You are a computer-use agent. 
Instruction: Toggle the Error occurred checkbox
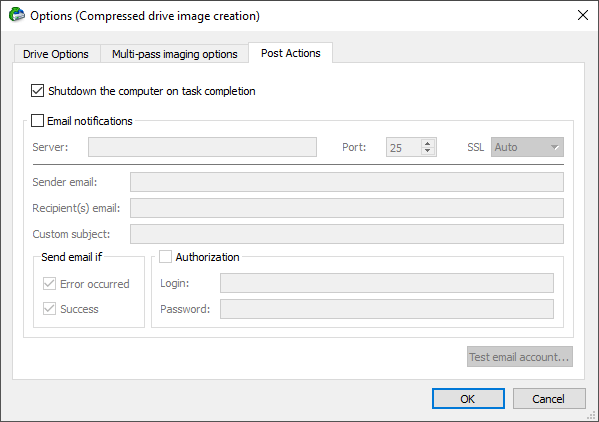[x=49, y=284]
